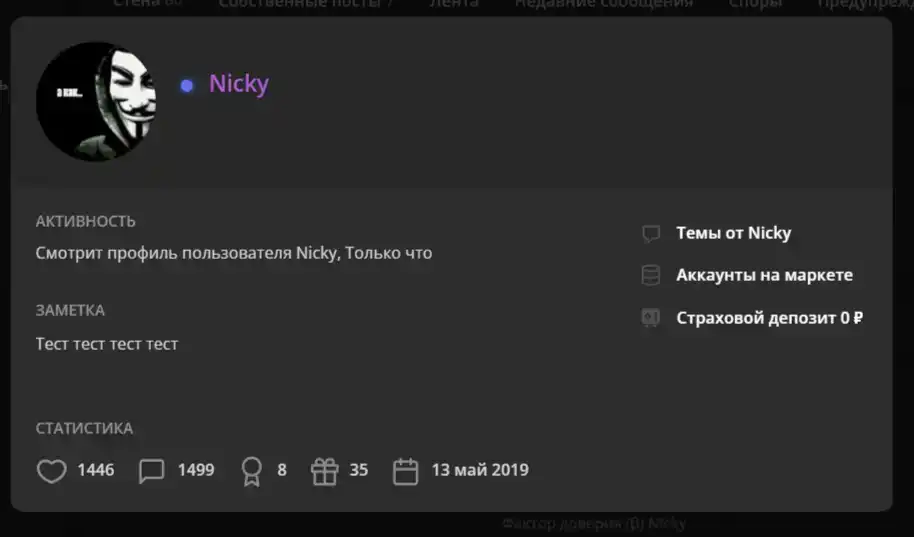Open Nicky's Guy Fawkes mask avatar
The image size is (914, 537).
tap(97, 101)
